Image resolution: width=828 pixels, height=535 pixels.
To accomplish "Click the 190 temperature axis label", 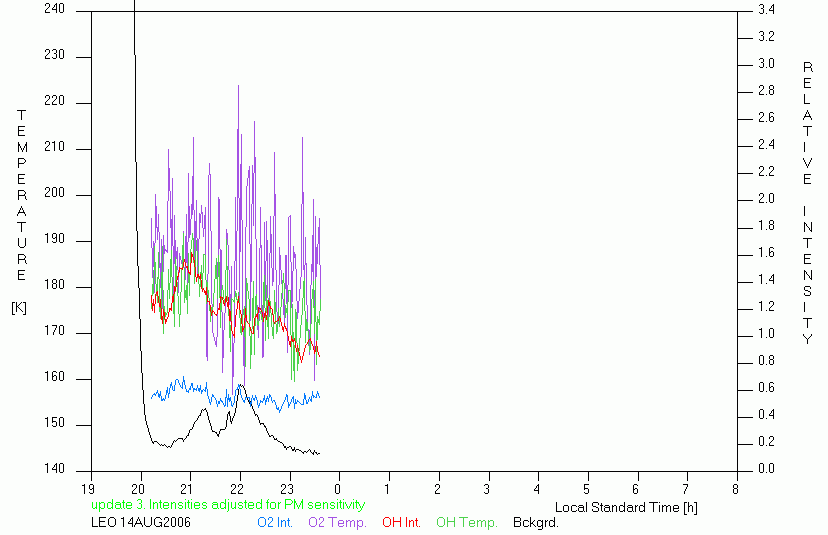I will coord(54,239).
